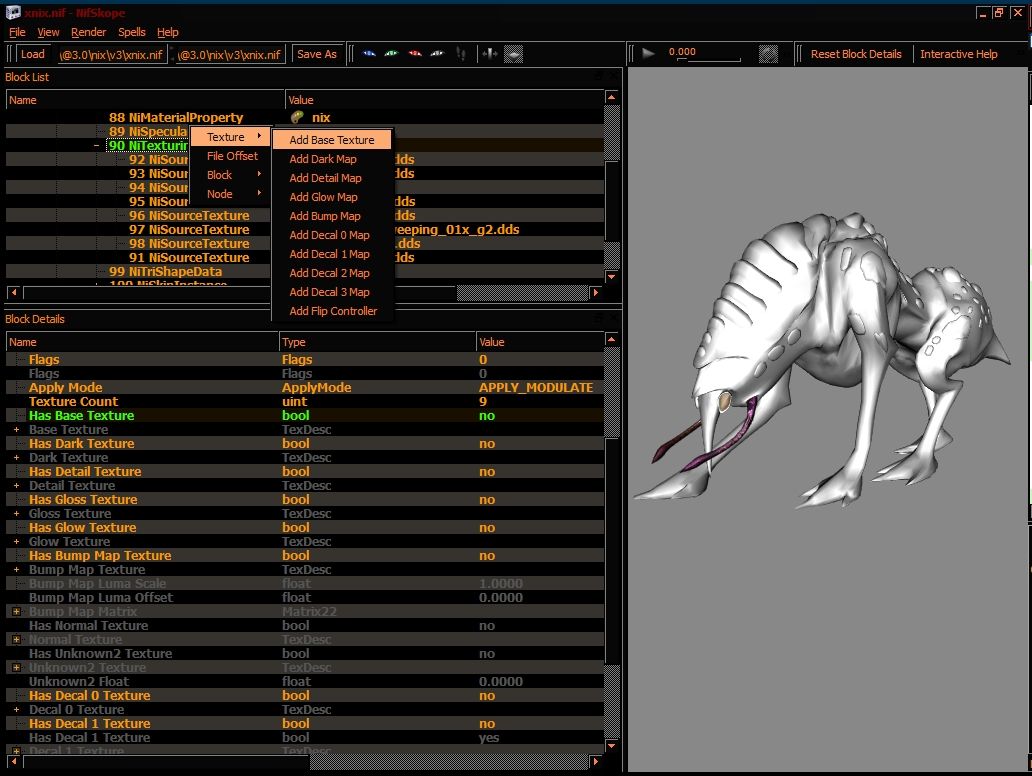This screenshot has height=776, width=1032.
Task: Expand the Unknown2 Texture row
Action: pos(16,667)
